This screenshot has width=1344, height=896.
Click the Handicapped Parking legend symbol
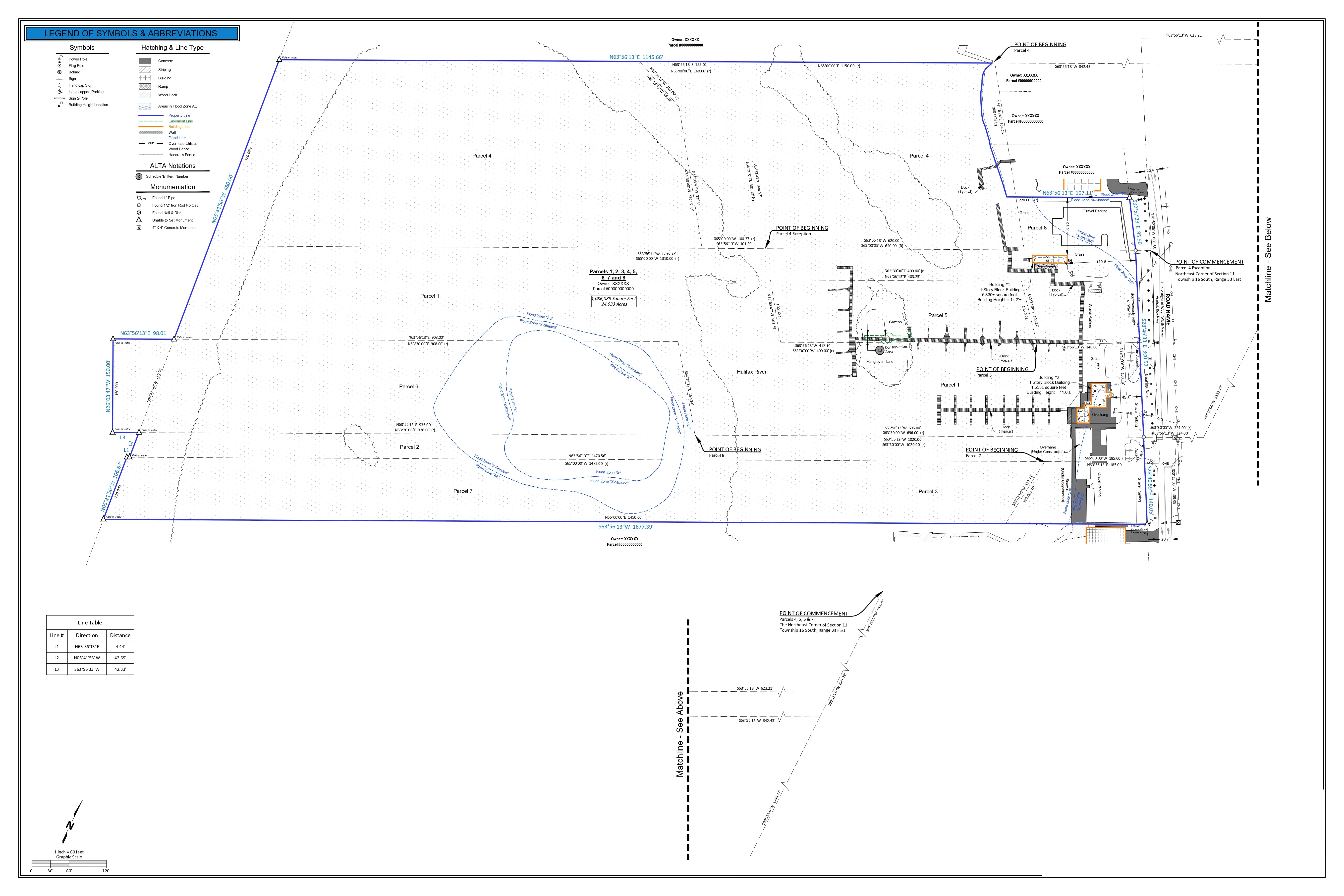point(59,91)
